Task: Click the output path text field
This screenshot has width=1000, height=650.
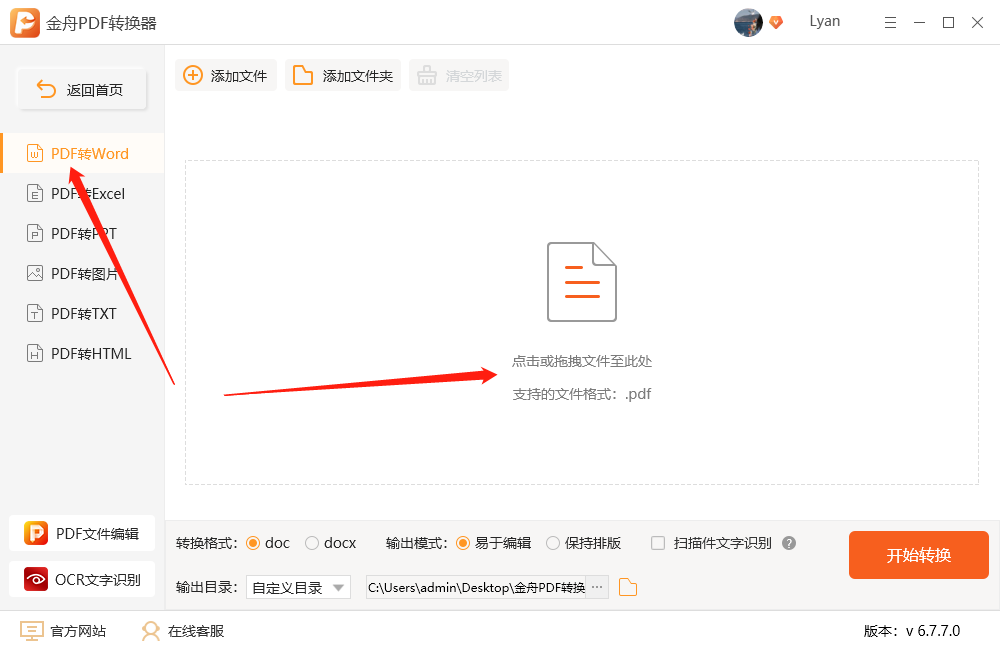Action: 476,587
